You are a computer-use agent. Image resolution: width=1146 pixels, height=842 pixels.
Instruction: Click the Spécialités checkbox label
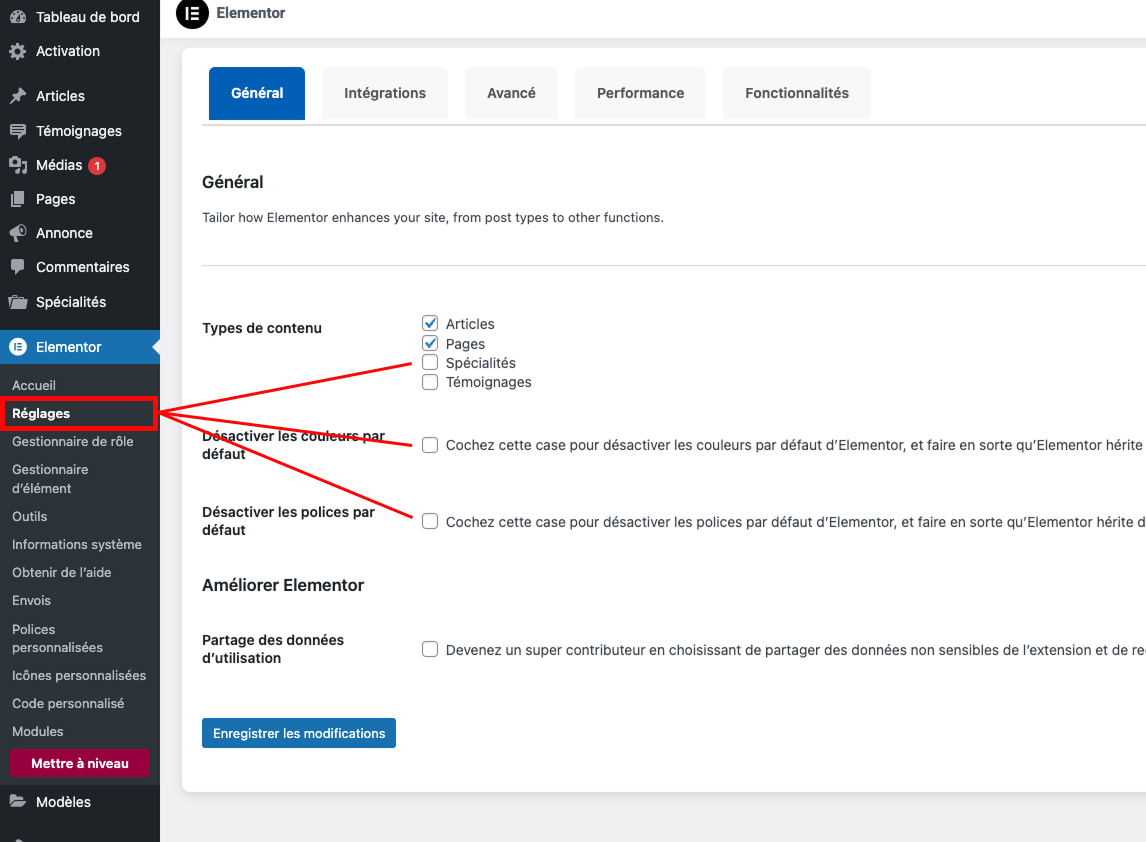click(x=480, y=363)
